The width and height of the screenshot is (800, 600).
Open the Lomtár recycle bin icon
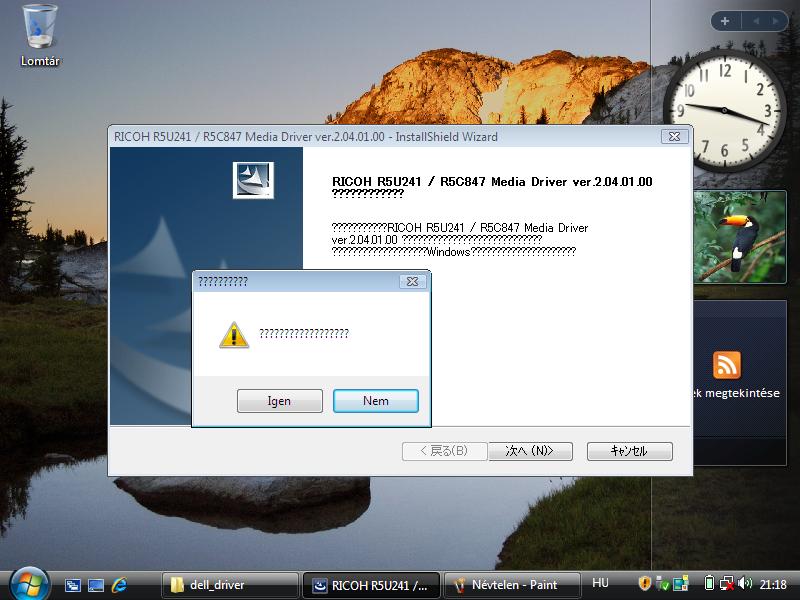40,33
